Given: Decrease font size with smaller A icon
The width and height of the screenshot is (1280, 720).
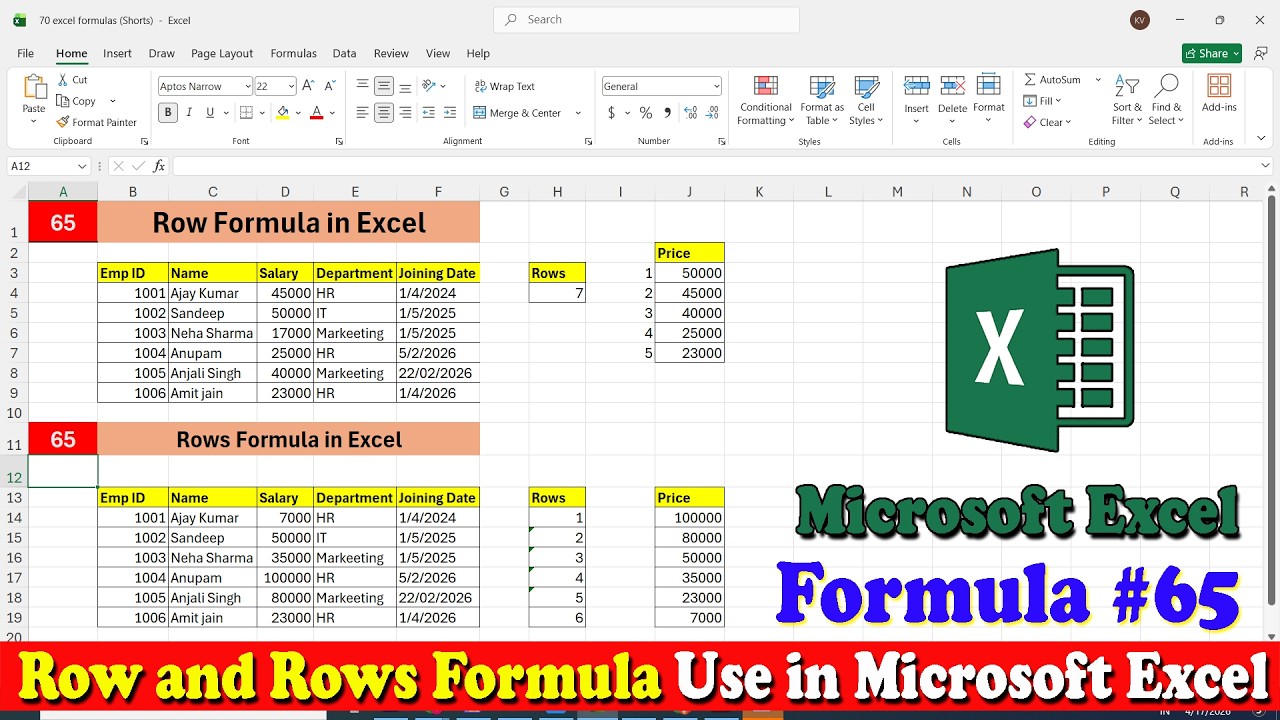Looking at the screenshot, I should coord(331,86).
